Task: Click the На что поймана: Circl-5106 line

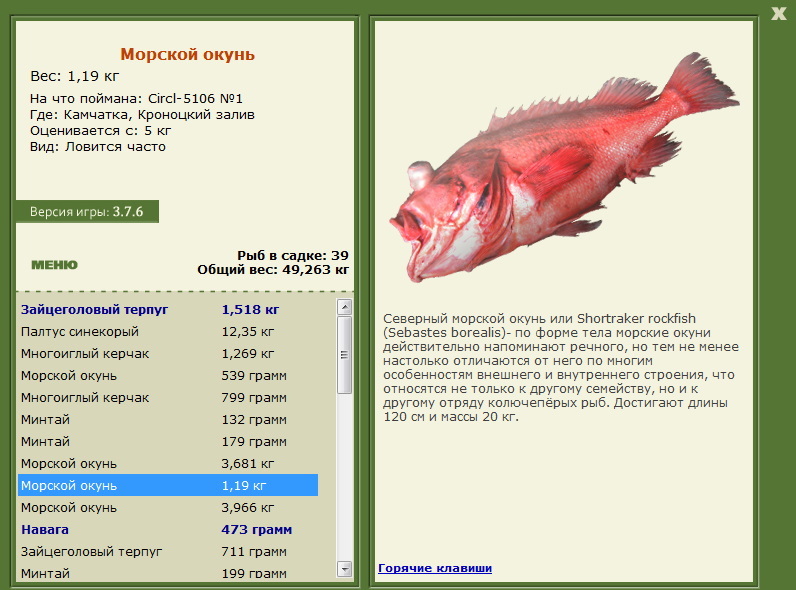Action: tap(137, 99)
